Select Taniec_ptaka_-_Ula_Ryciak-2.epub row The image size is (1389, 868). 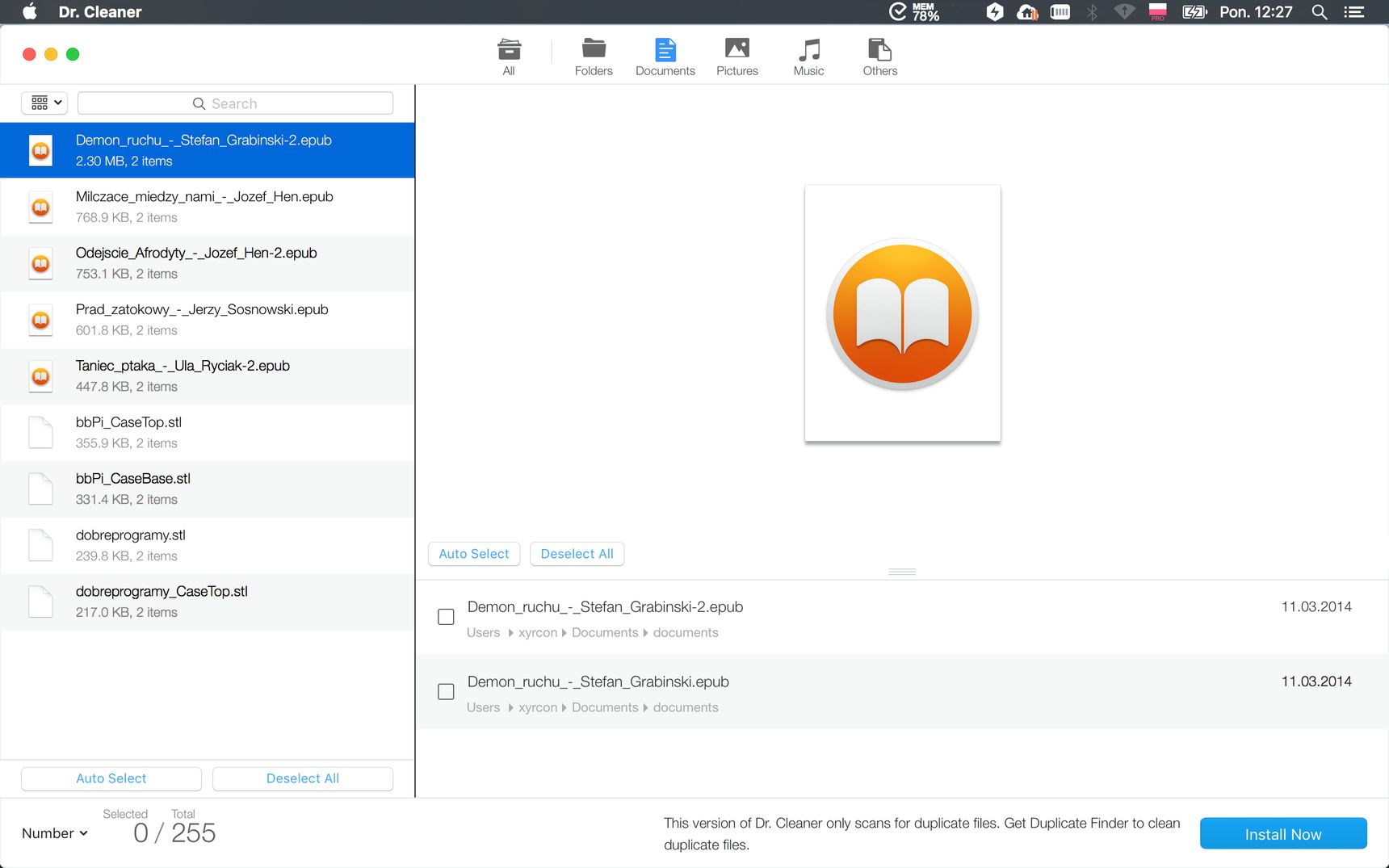[x=208, y=376]
